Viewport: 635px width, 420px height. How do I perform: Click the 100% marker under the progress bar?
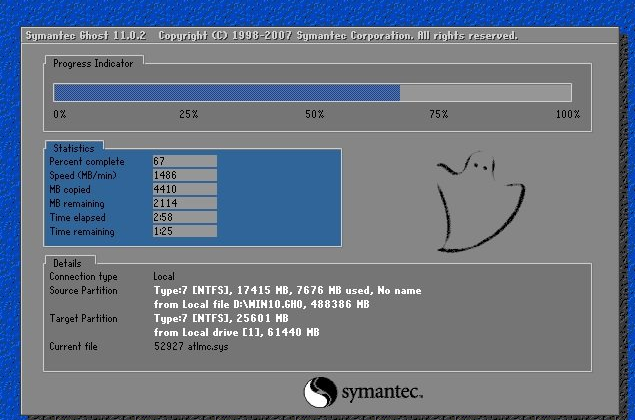[567, 115]
